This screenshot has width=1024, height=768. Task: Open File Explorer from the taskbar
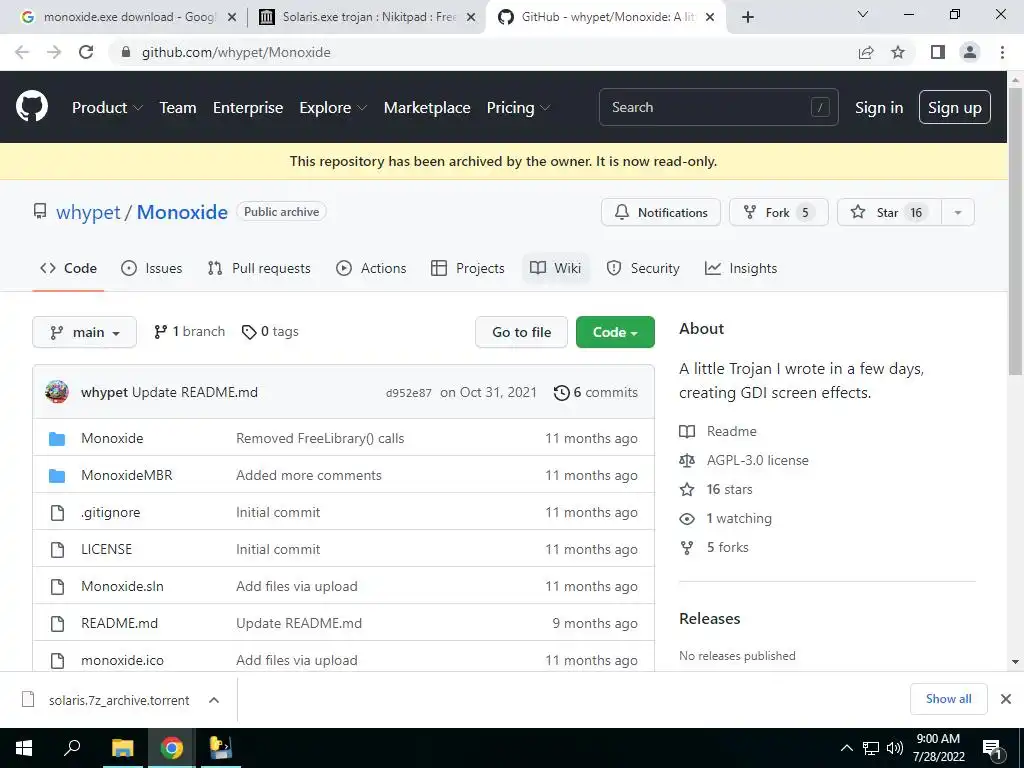(122, 748)
